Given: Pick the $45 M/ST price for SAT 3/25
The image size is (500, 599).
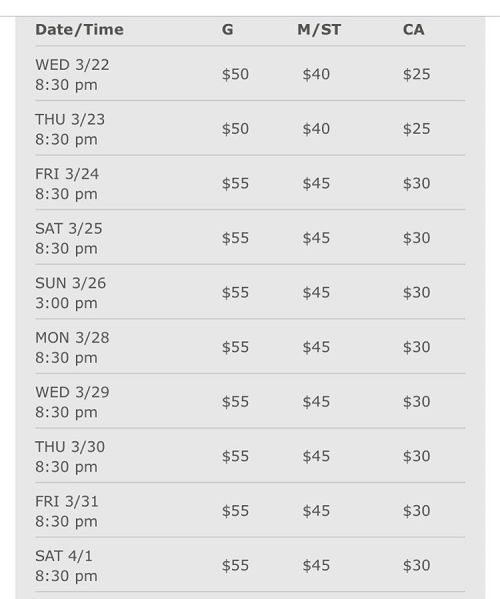Looking at the screenshot, I should click(316, 238).
